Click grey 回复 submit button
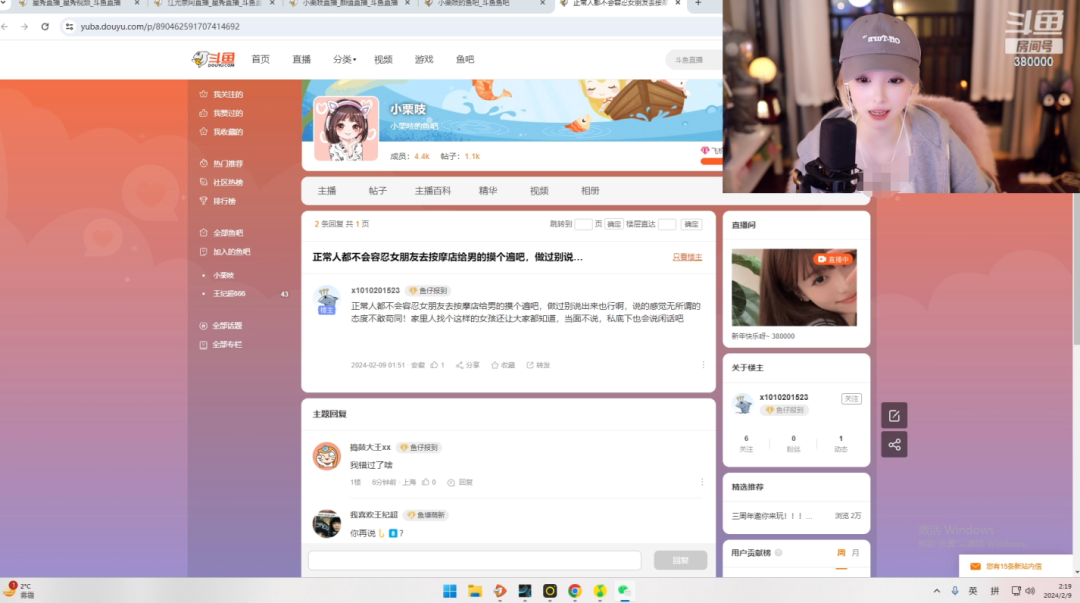Viewport: 1080px width, 603px height. [x=681, y=560]
